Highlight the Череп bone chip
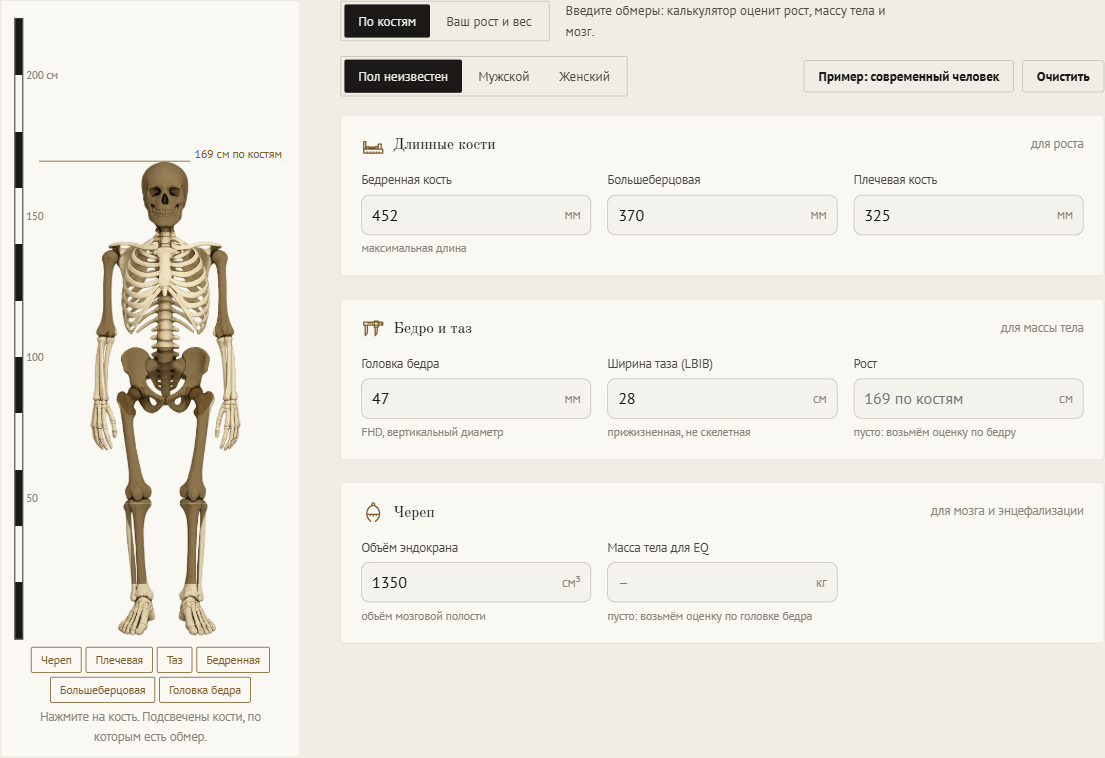1105x758 pixels. (x=56, y=660)
